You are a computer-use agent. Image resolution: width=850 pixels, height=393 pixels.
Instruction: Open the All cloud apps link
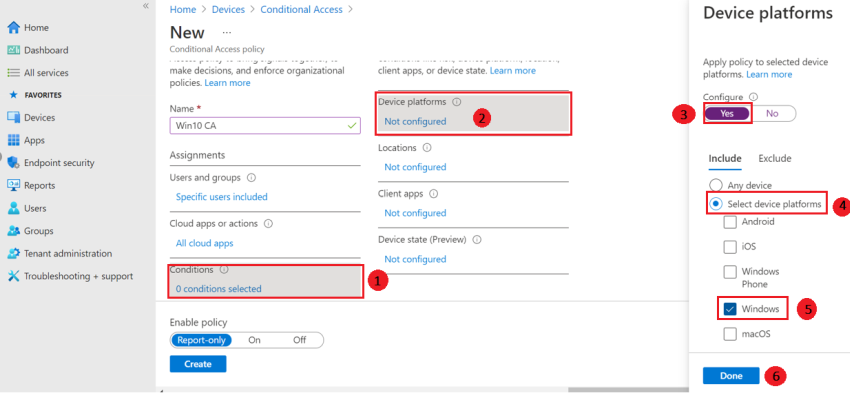pos(204,243)
